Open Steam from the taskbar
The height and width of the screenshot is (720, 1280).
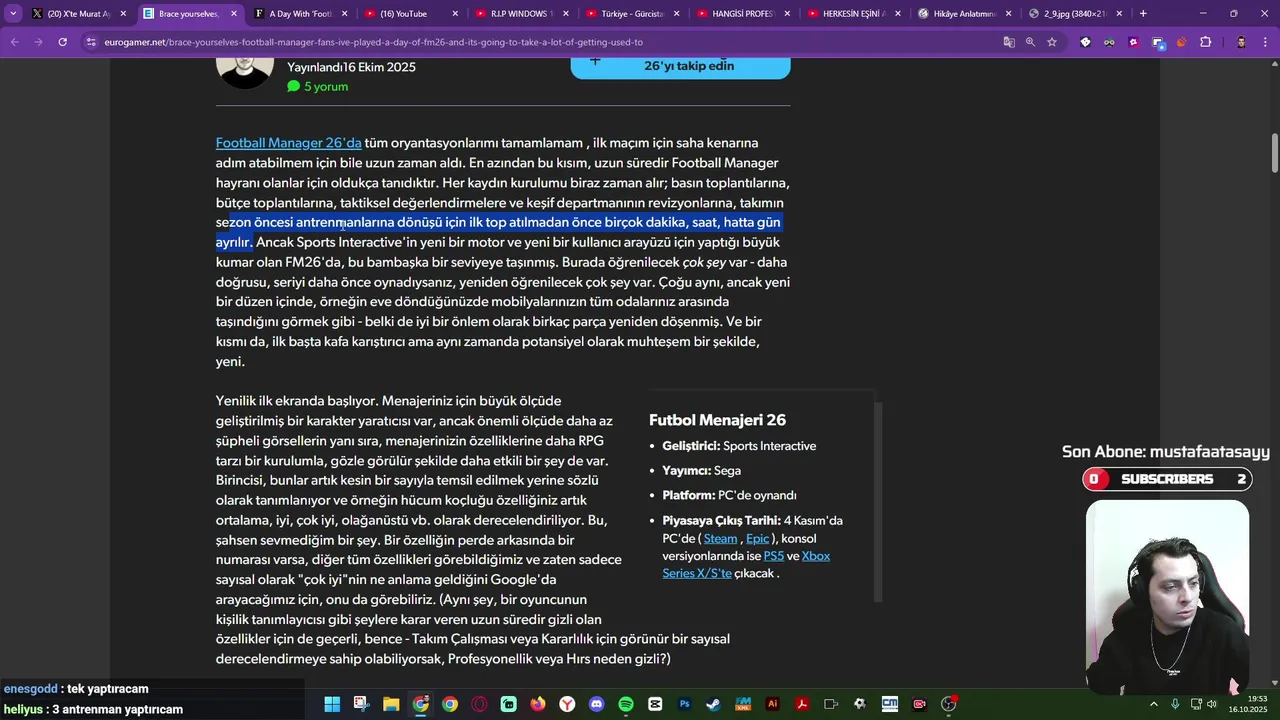click(713, 704)
